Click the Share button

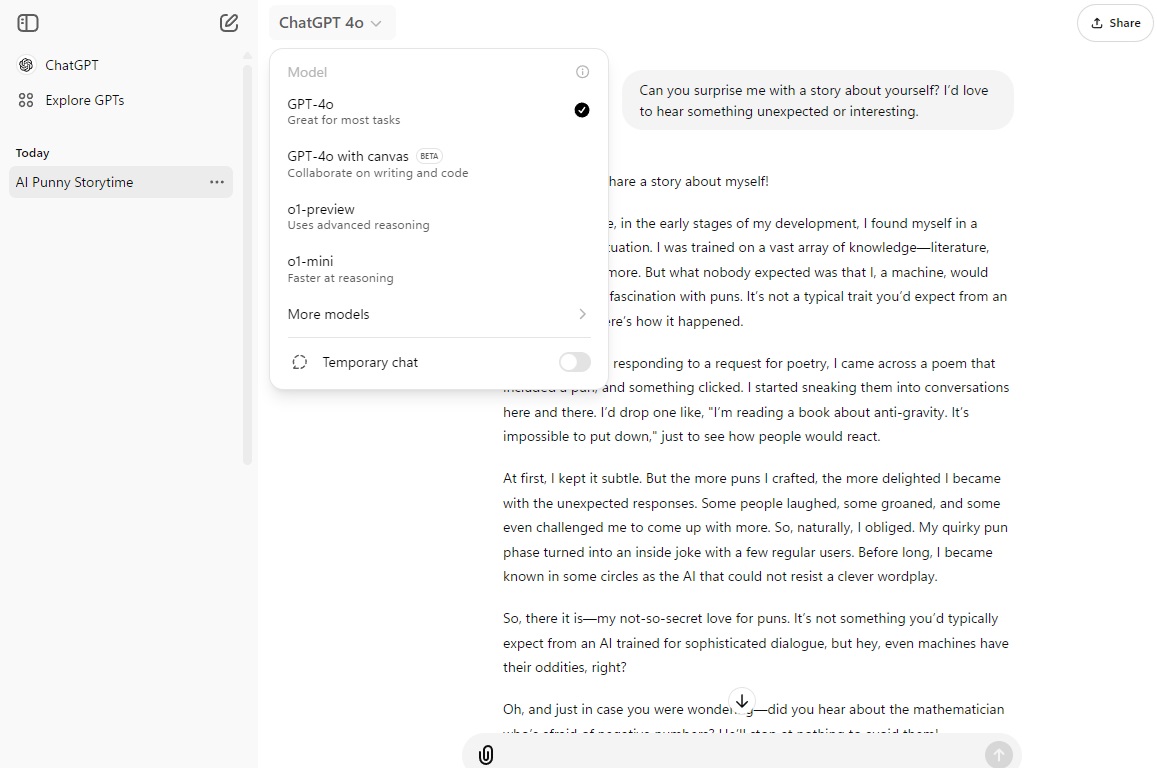(x=1115, y=23)
